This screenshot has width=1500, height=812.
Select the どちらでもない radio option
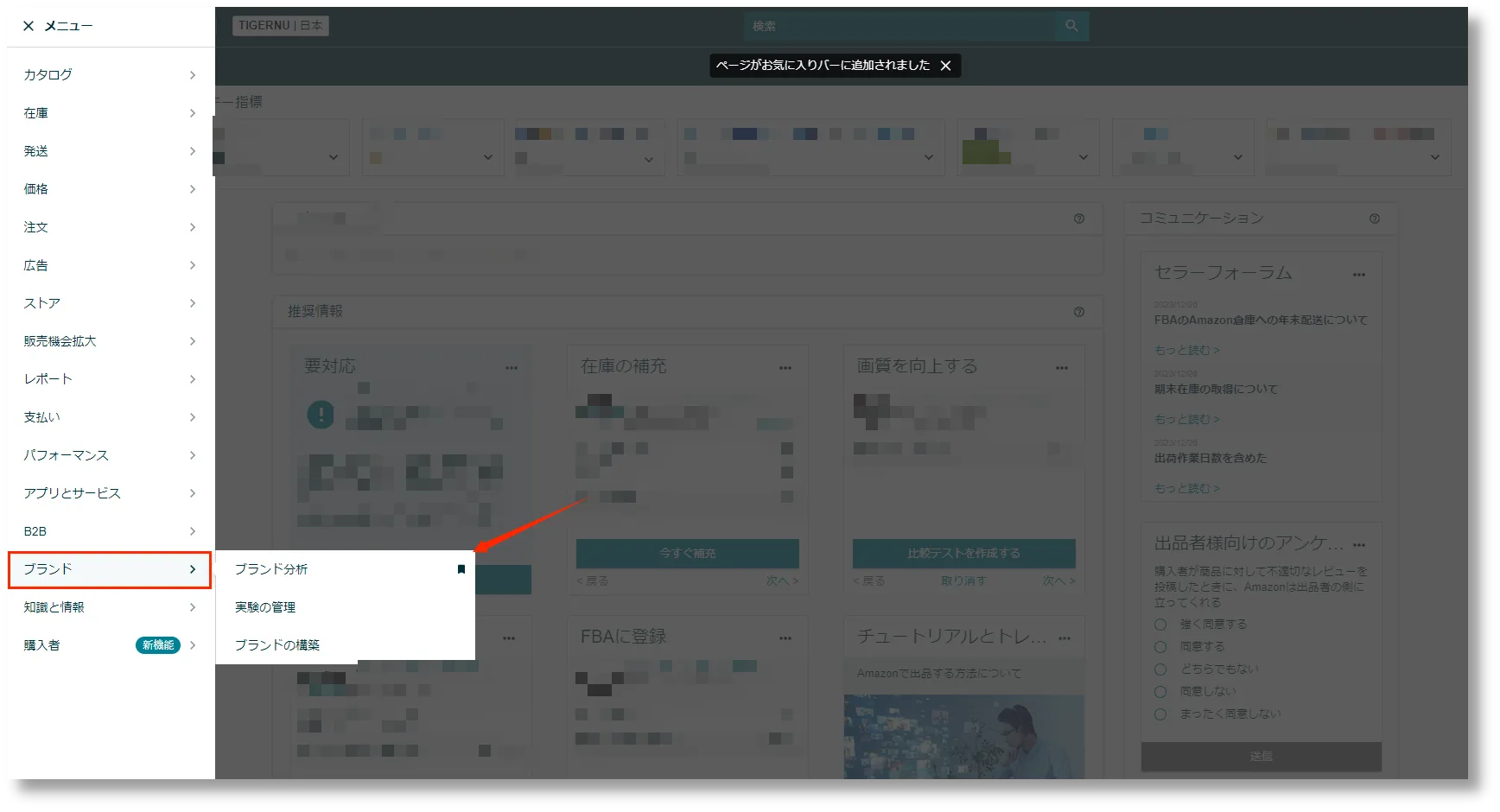tap(1160, 669)
